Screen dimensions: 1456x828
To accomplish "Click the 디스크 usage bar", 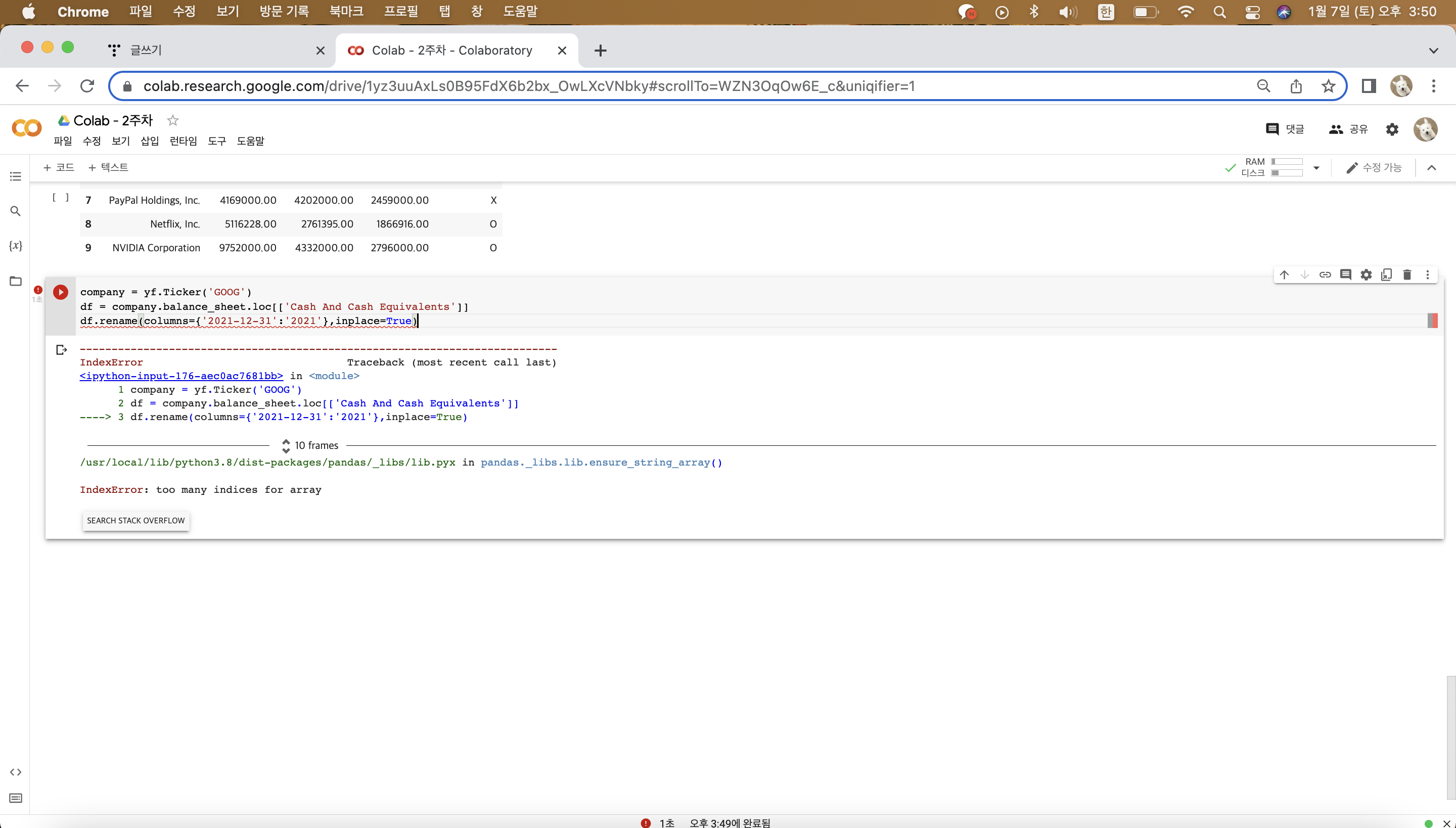I will click(1287, 173).
